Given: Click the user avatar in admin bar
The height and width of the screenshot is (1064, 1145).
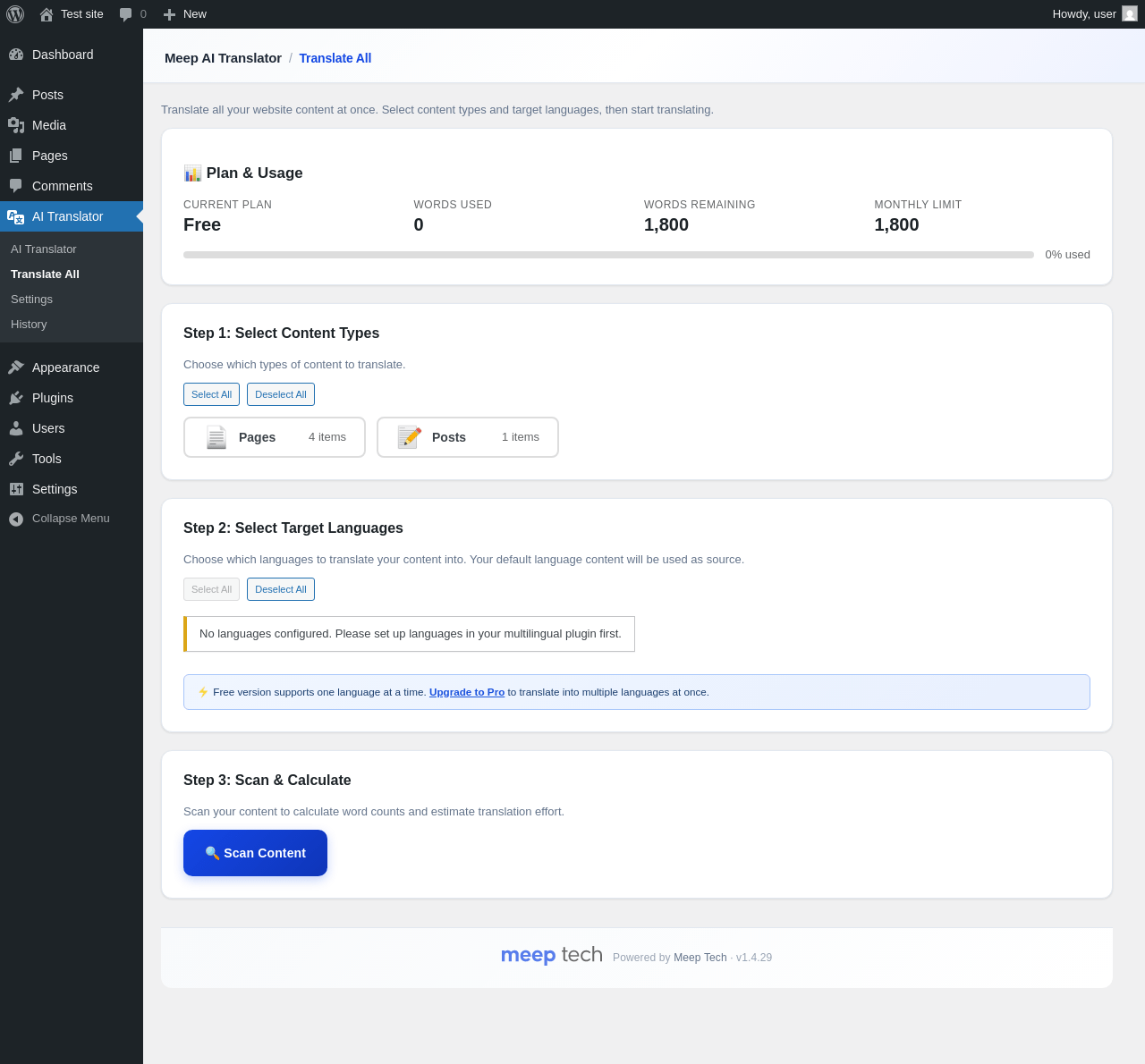Looking at the screenshot, I should point(1130,14).
